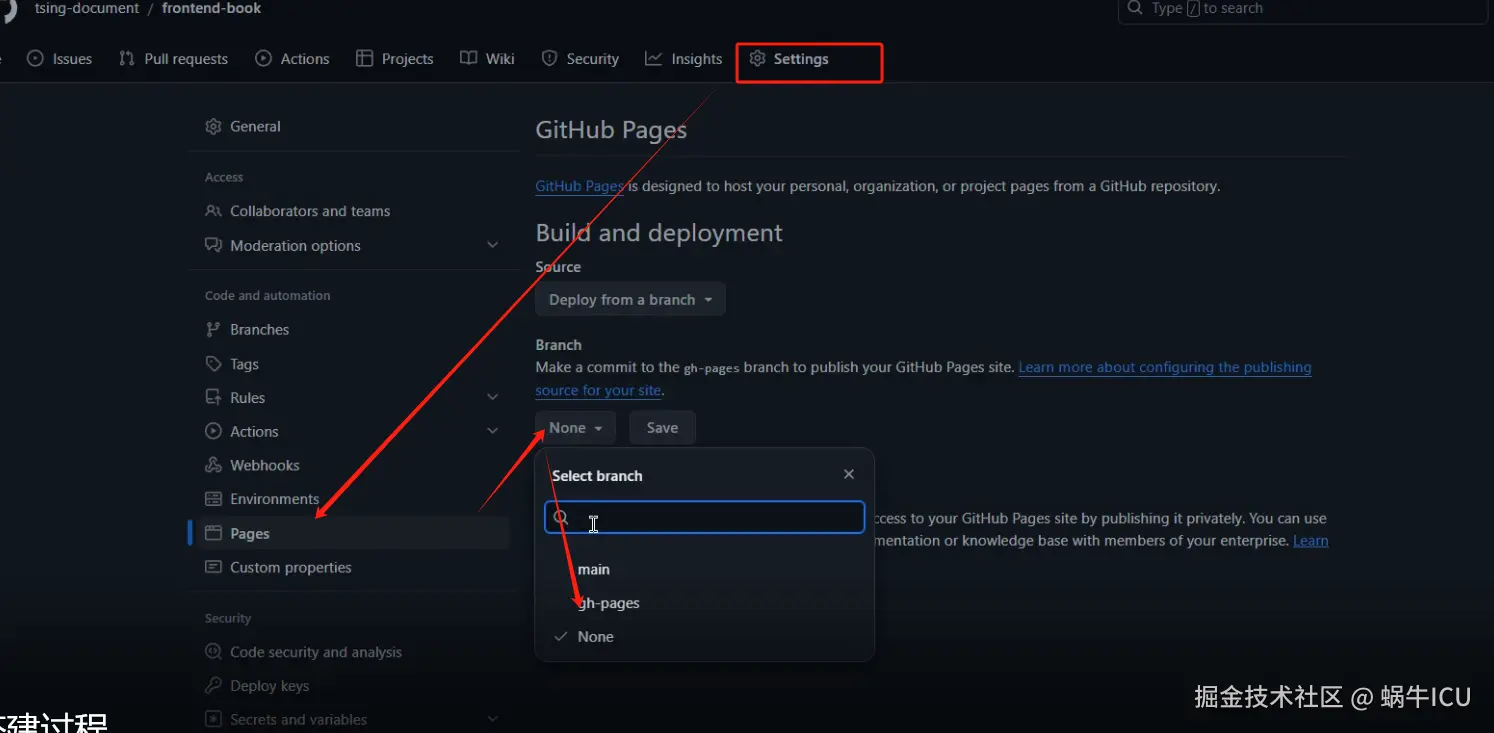Expand the Actions section in the settings sidebar

click(x=492, y=431)
